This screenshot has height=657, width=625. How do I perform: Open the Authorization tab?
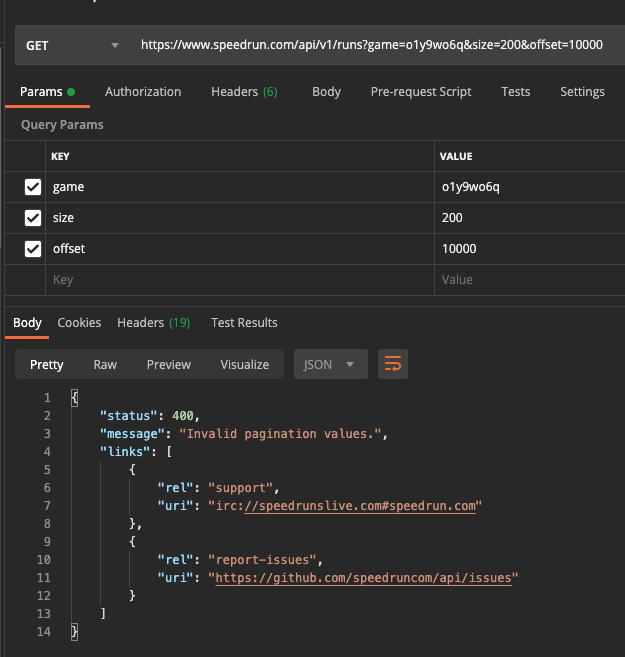pos(143,92)
